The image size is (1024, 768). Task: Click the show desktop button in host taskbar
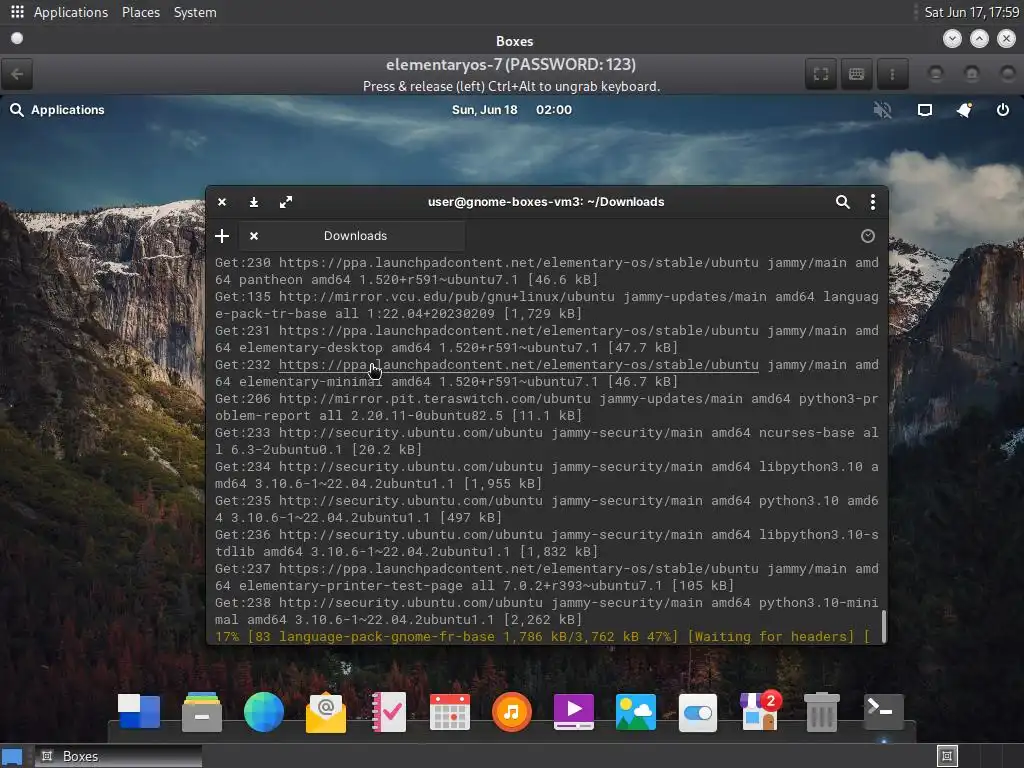[x=12, y=756]
